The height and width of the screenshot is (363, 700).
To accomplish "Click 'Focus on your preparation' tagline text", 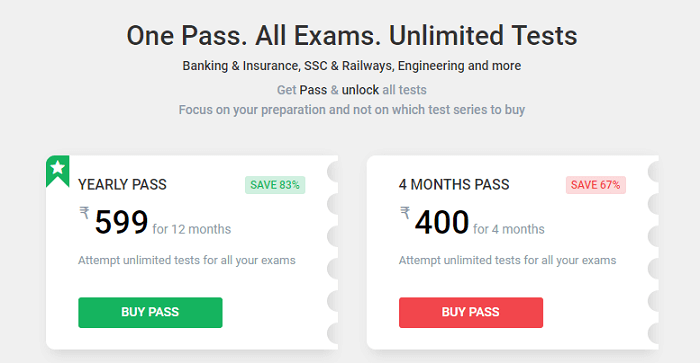I will [x=352, y=110].
